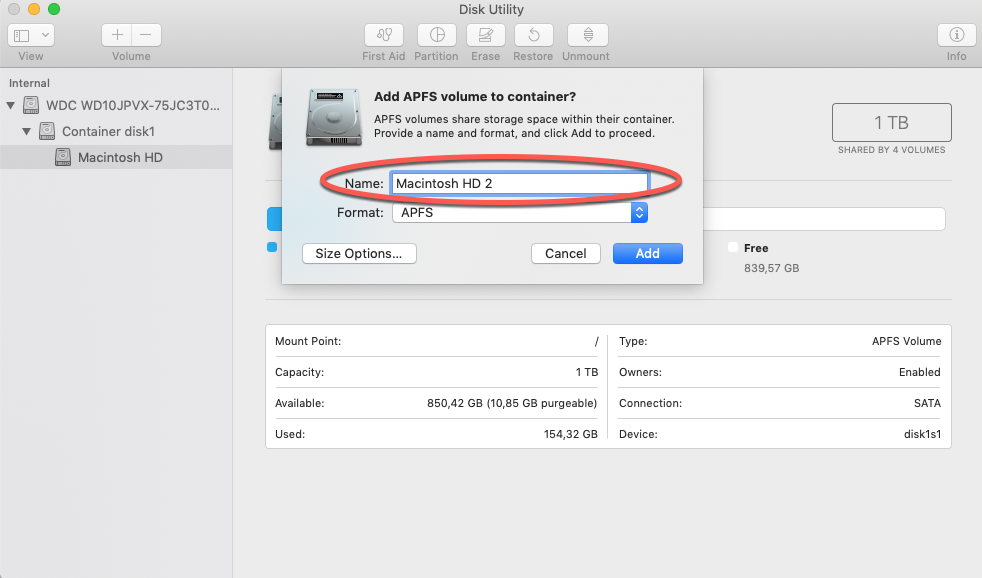
Task: Click the Erase toolbar icon
Action: 485,35
